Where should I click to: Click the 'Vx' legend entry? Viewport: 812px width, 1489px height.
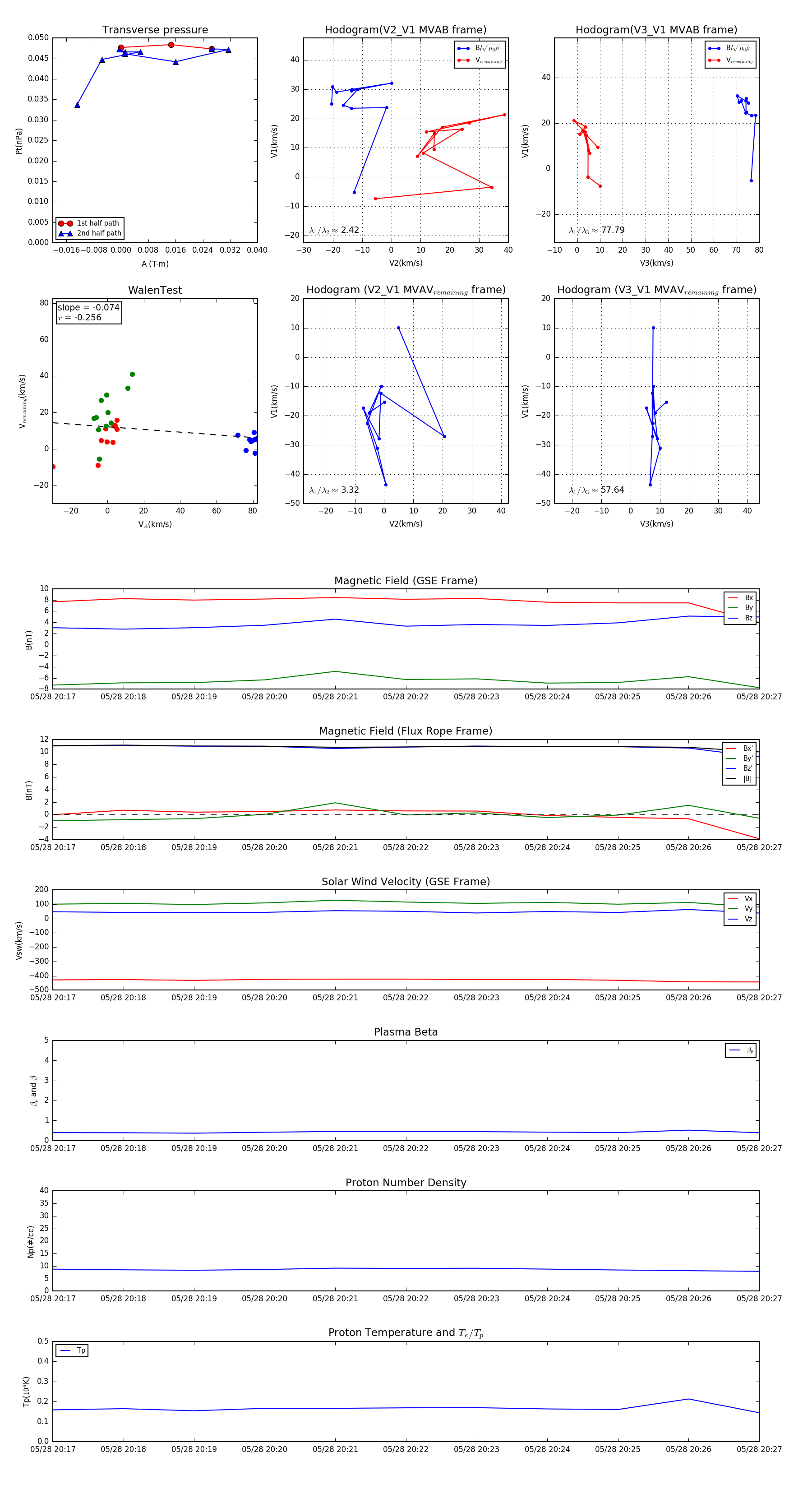(x=741, y=899)
